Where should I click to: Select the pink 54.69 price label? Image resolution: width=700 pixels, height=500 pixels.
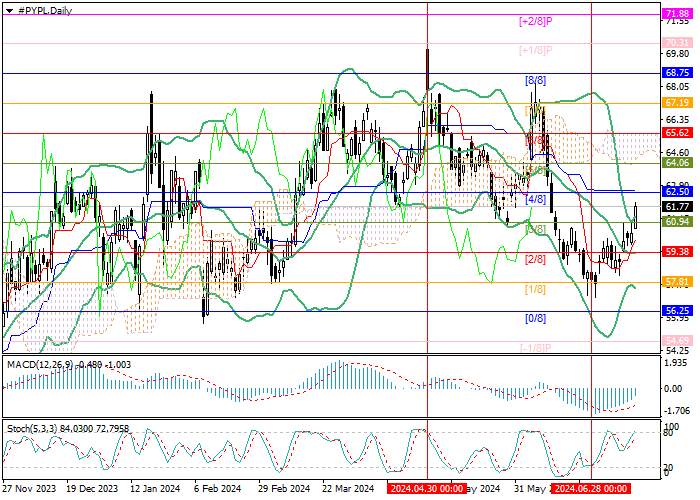[x=677, y=341]
